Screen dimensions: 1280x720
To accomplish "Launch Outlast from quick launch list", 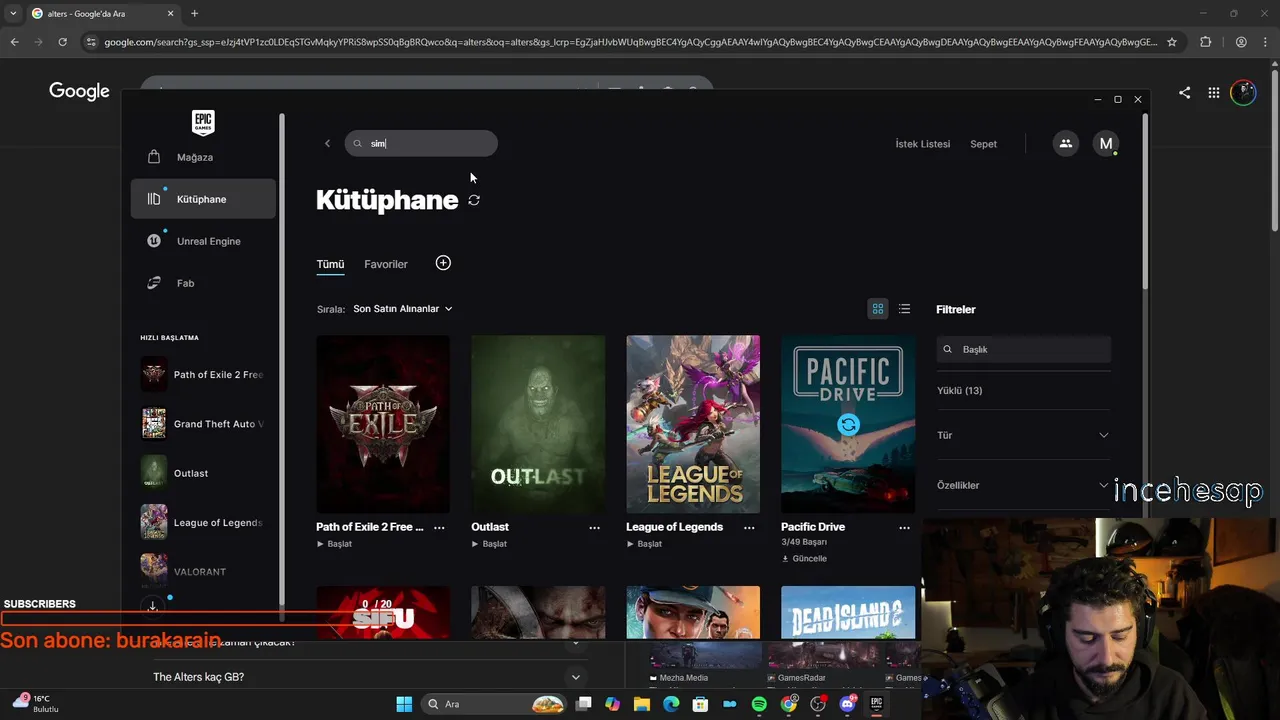I will click(203, 473).
